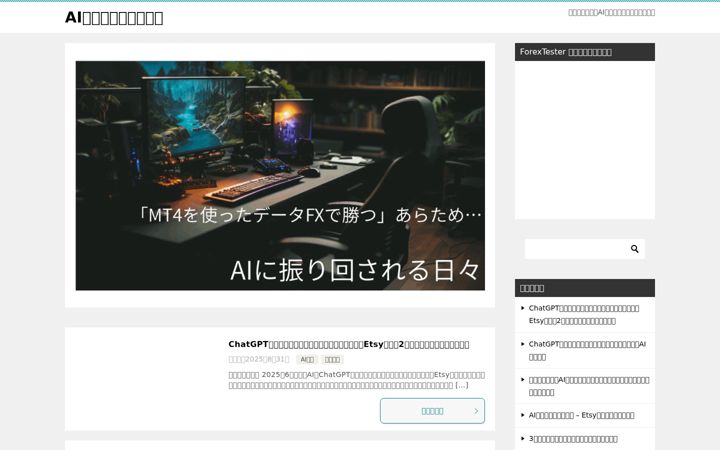
Task: Open the ChatGPT Etsy article title in post card
Action: [x=349, y=344]
